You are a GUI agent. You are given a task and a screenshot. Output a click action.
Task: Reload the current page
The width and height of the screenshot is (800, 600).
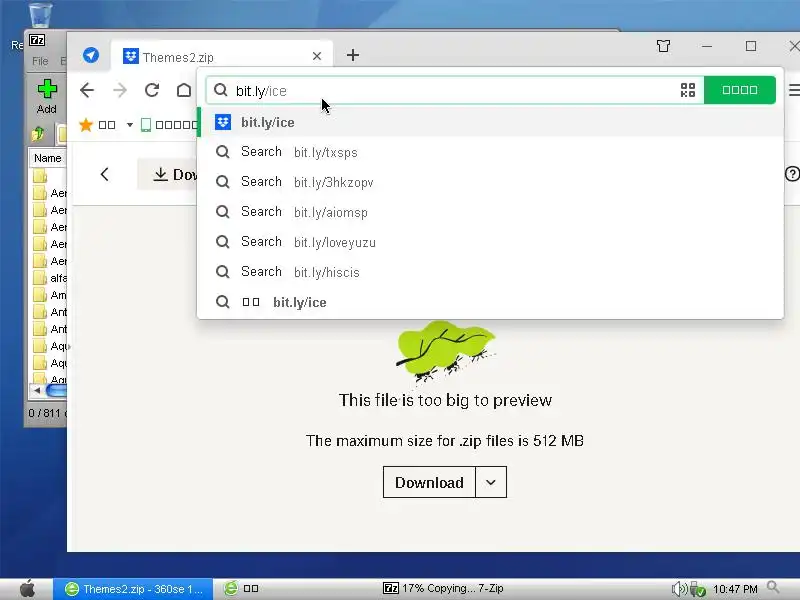[x=152, y=90]
